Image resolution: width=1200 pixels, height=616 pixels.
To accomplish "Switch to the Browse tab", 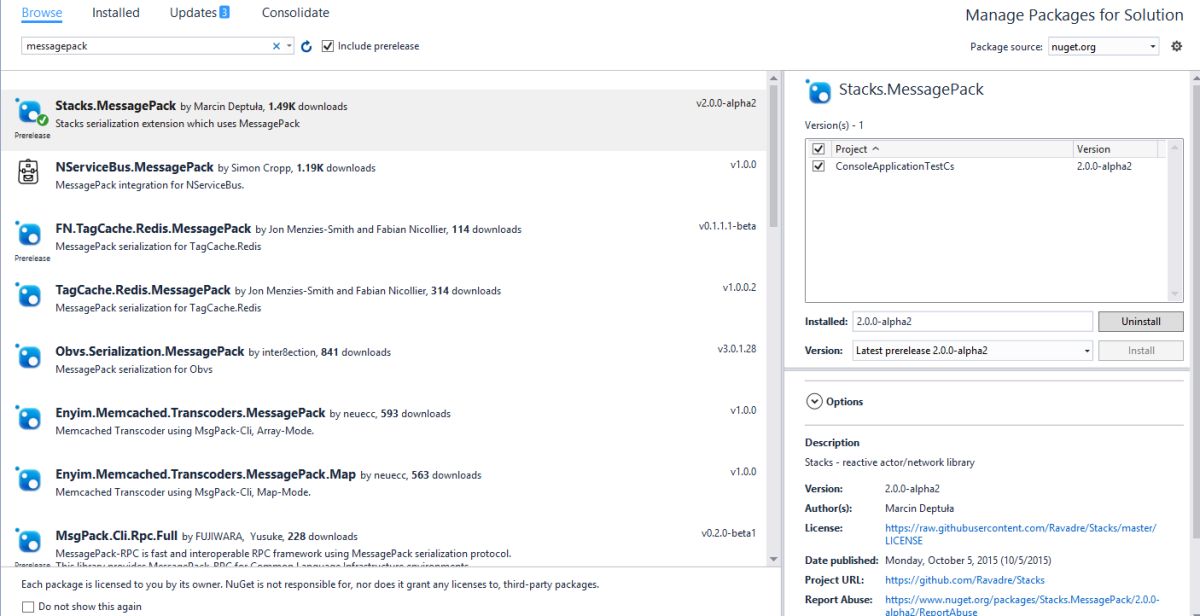I will [42, 13].
